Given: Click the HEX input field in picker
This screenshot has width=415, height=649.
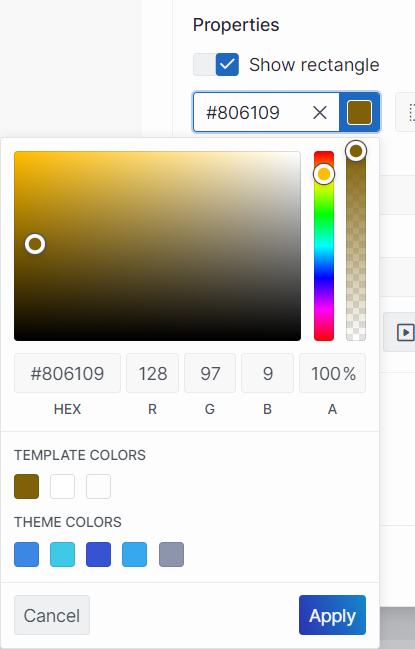Looking at the screenshot, I should click(x=67, y=373).
